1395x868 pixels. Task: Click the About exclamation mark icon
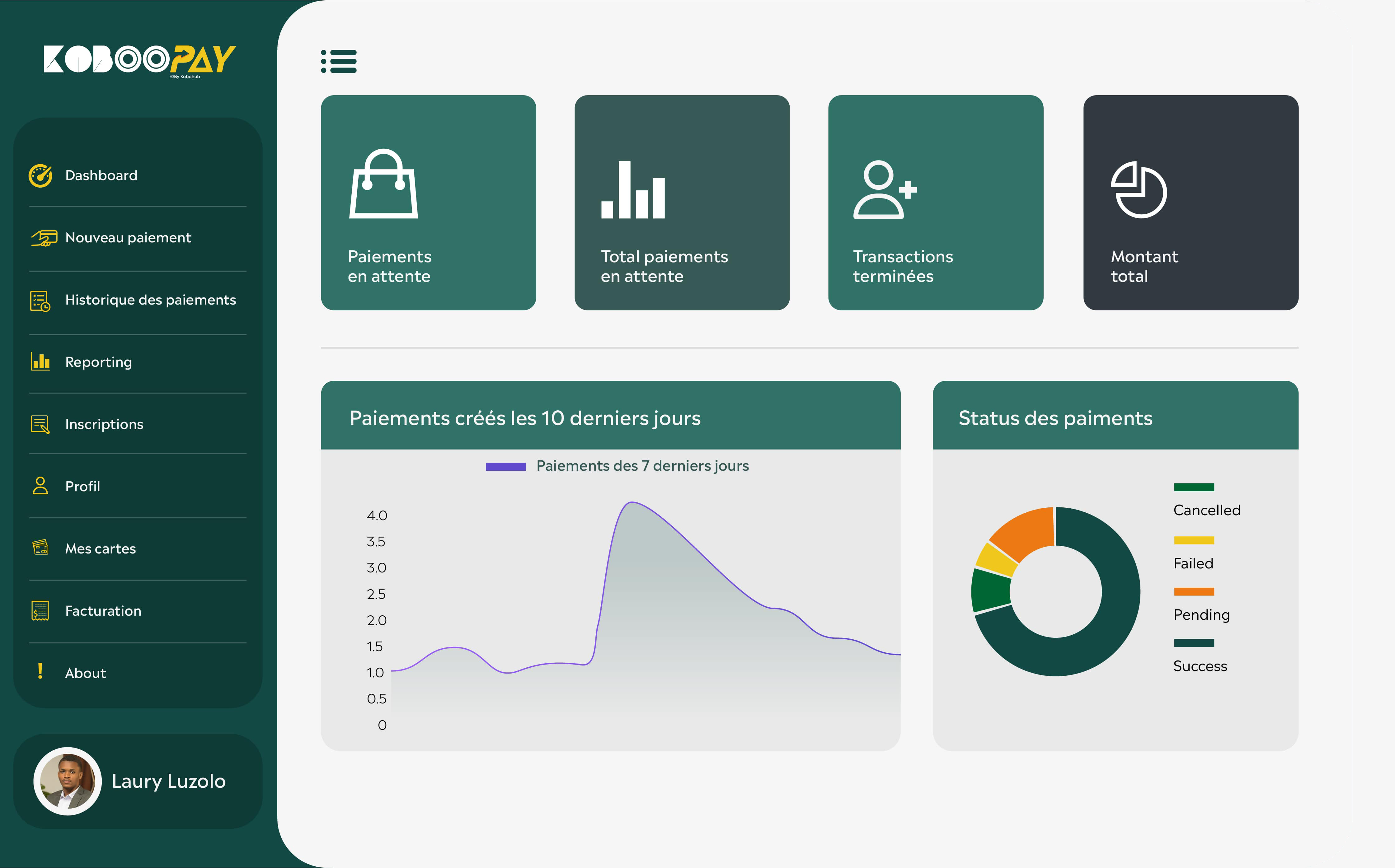point(40,671)
